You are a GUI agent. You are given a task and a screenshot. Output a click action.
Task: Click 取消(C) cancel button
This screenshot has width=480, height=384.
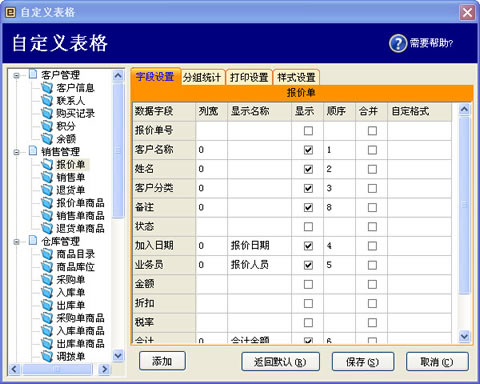(x=437, y=362)
